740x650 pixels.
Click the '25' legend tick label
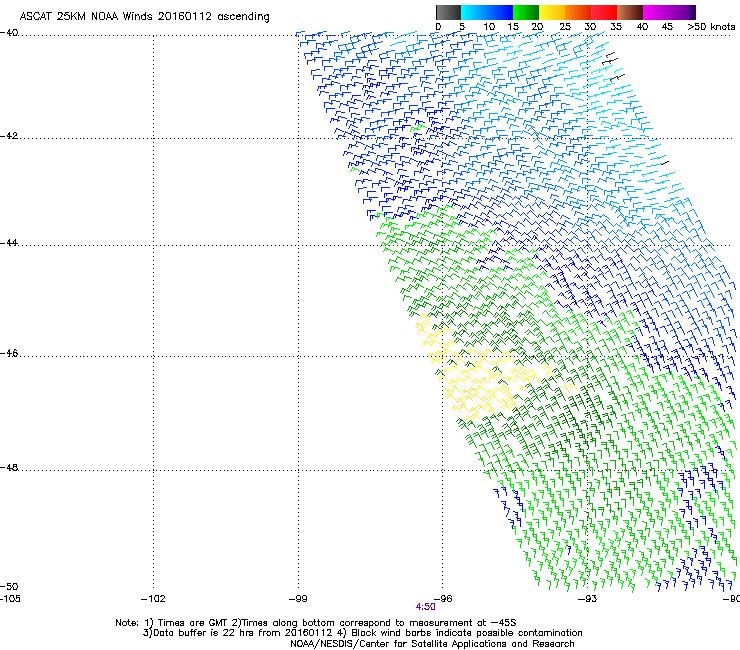click(565, 27)
